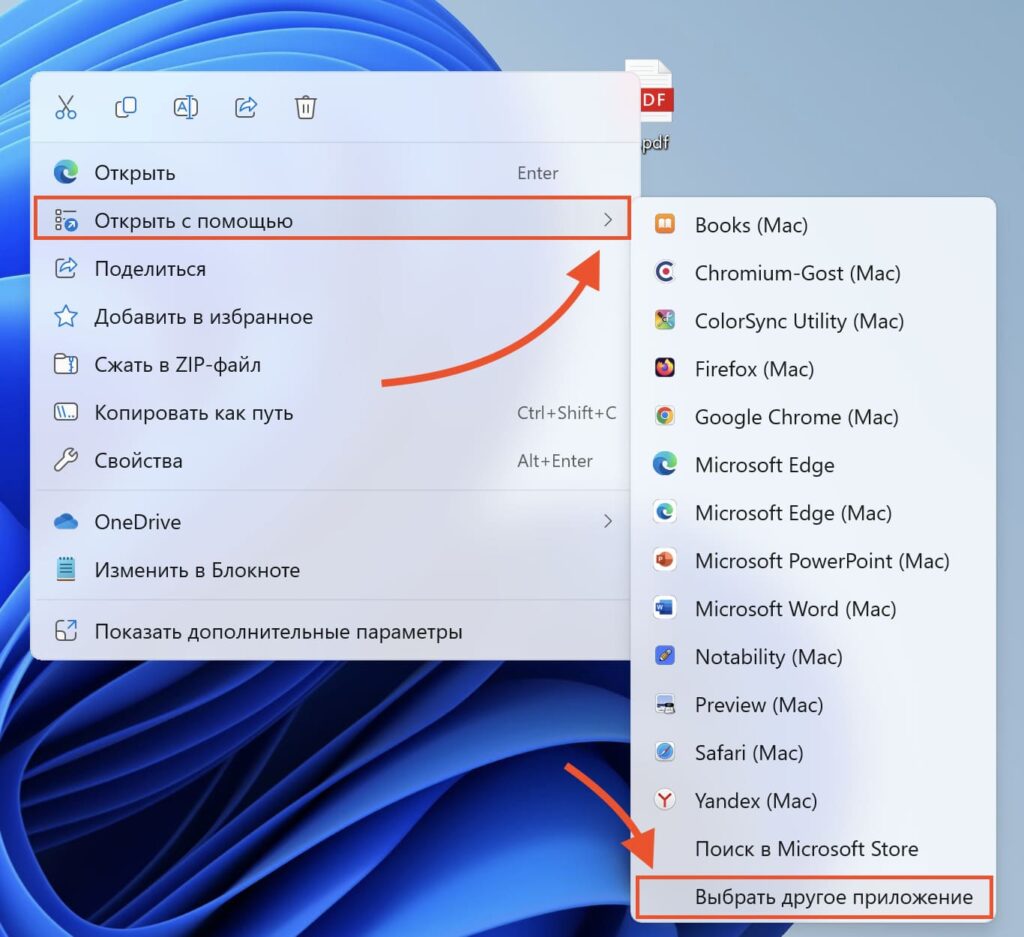Click the PowerPoint icon
Image resolution: width=1024 pixels, height=937 pixels.
pyautogui.click(x=665, y=560)
